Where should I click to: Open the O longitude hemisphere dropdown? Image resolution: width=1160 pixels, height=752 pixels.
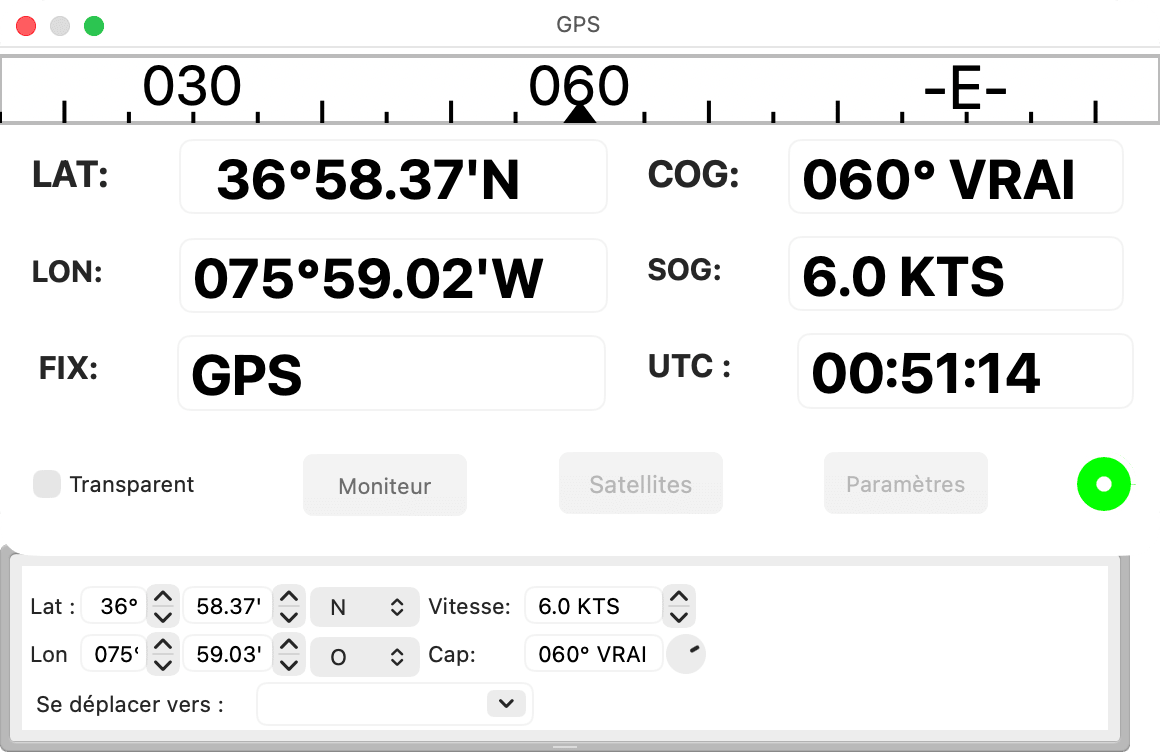coord(365,657)
